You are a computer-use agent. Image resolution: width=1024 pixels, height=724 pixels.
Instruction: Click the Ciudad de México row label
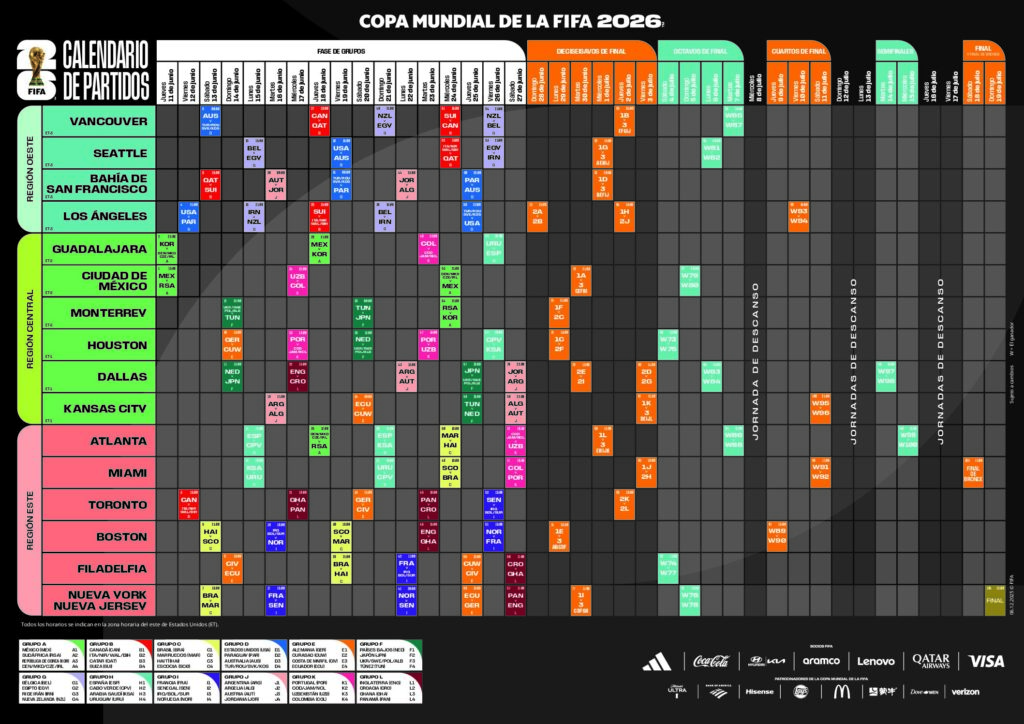coord(108,281)
